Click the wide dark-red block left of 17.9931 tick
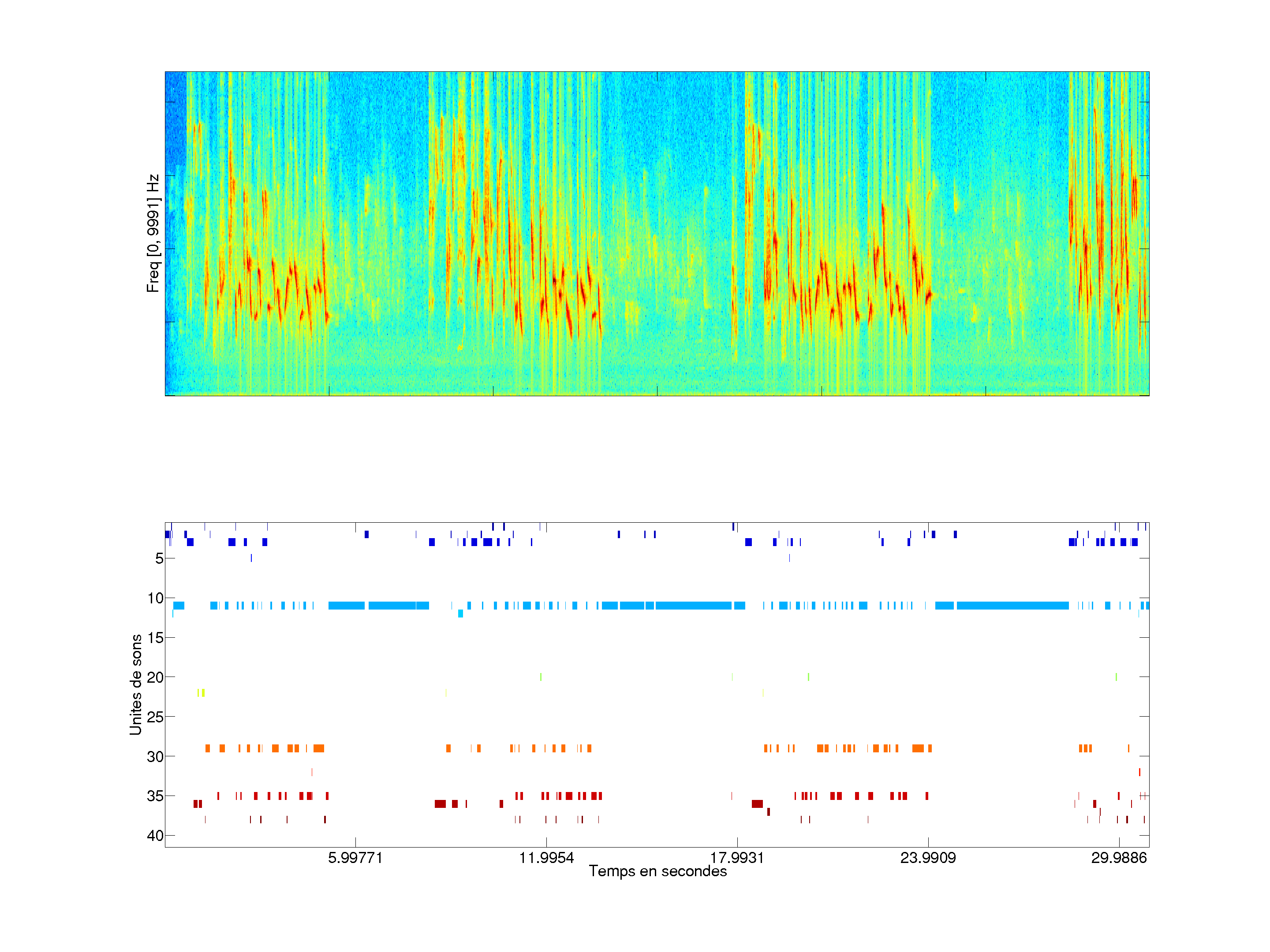 [x=757, y=804]
